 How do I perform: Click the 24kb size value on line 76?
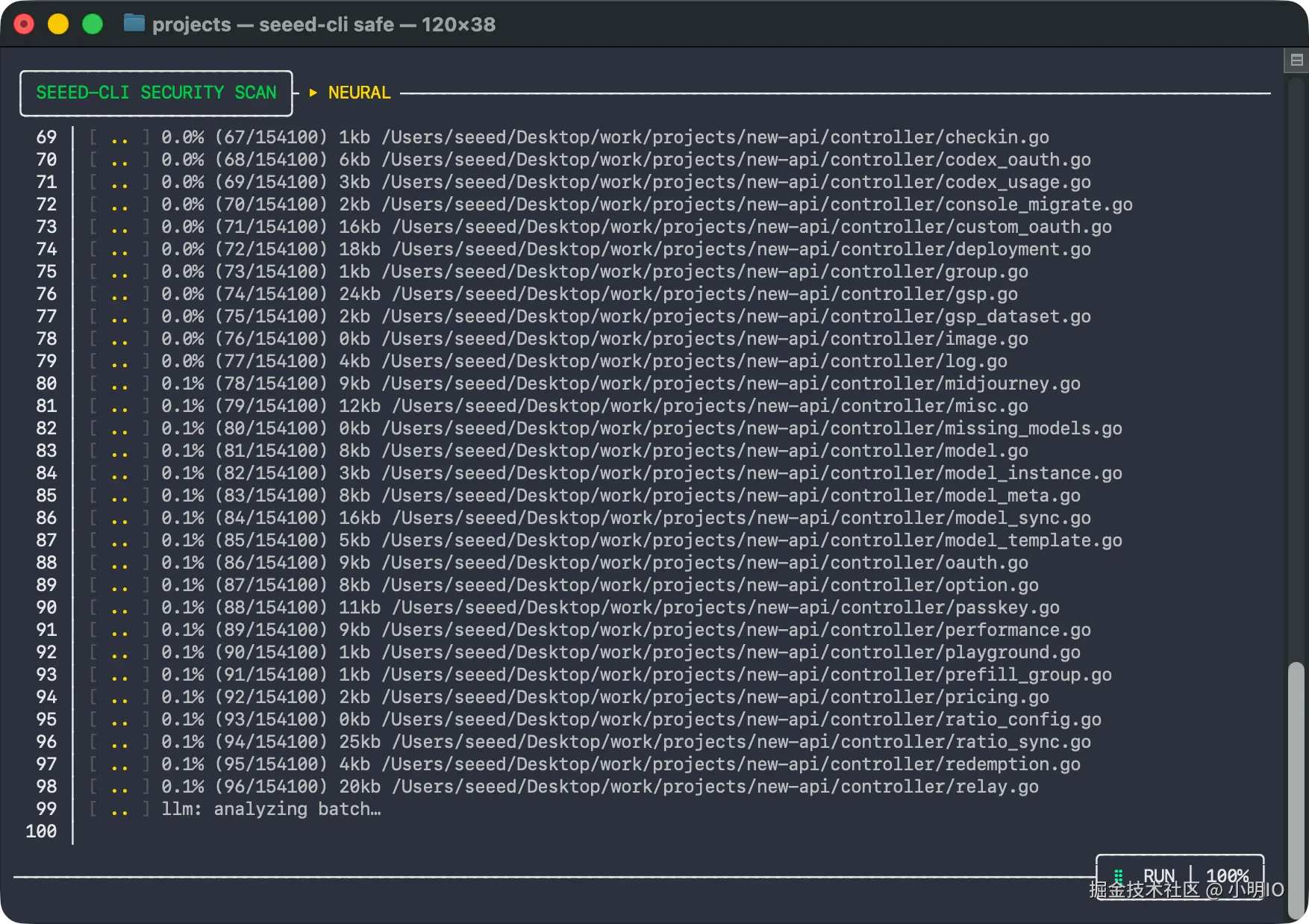360,294
